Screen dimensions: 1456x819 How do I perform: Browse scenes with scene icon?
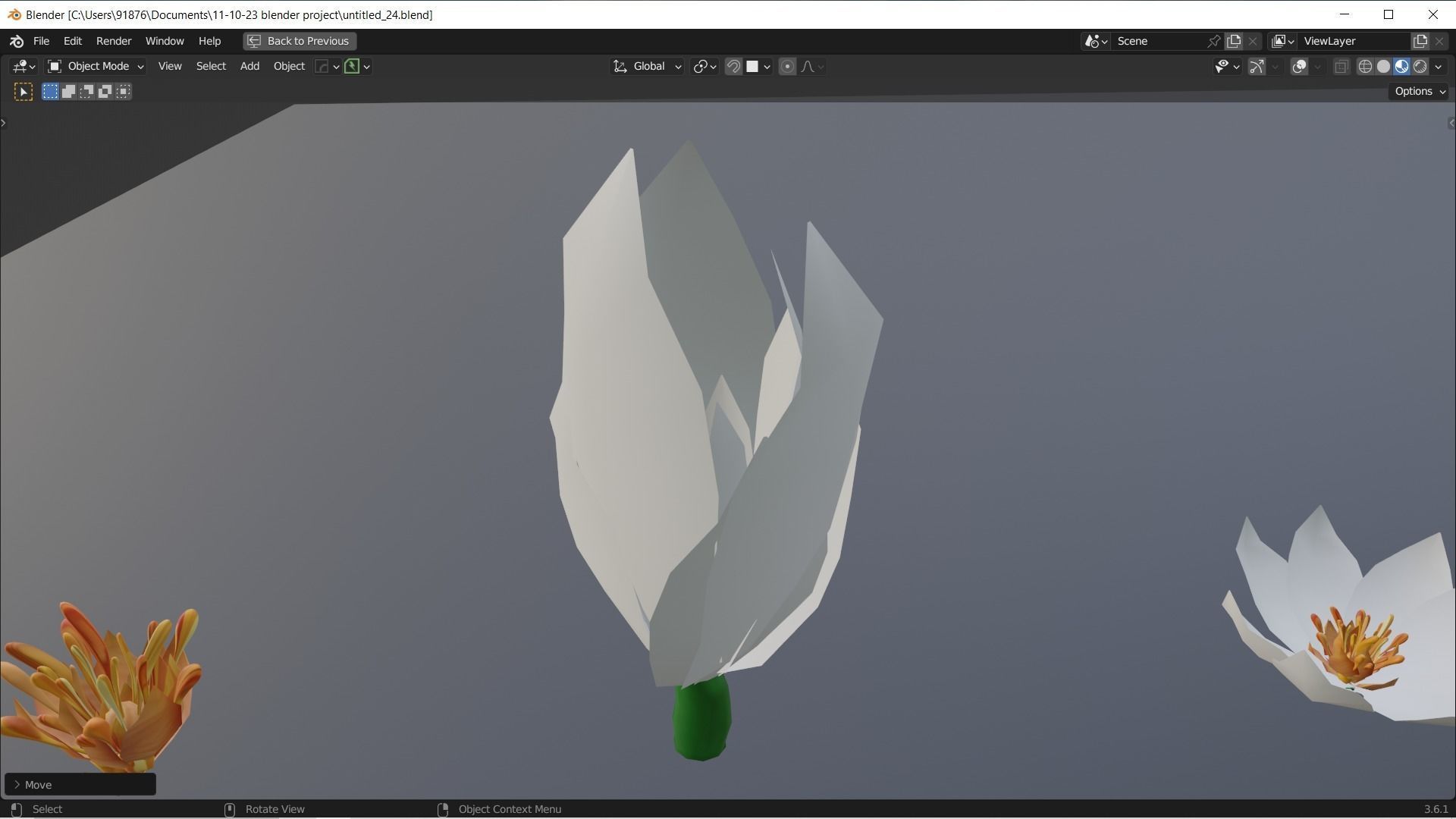click(1097, 41)
